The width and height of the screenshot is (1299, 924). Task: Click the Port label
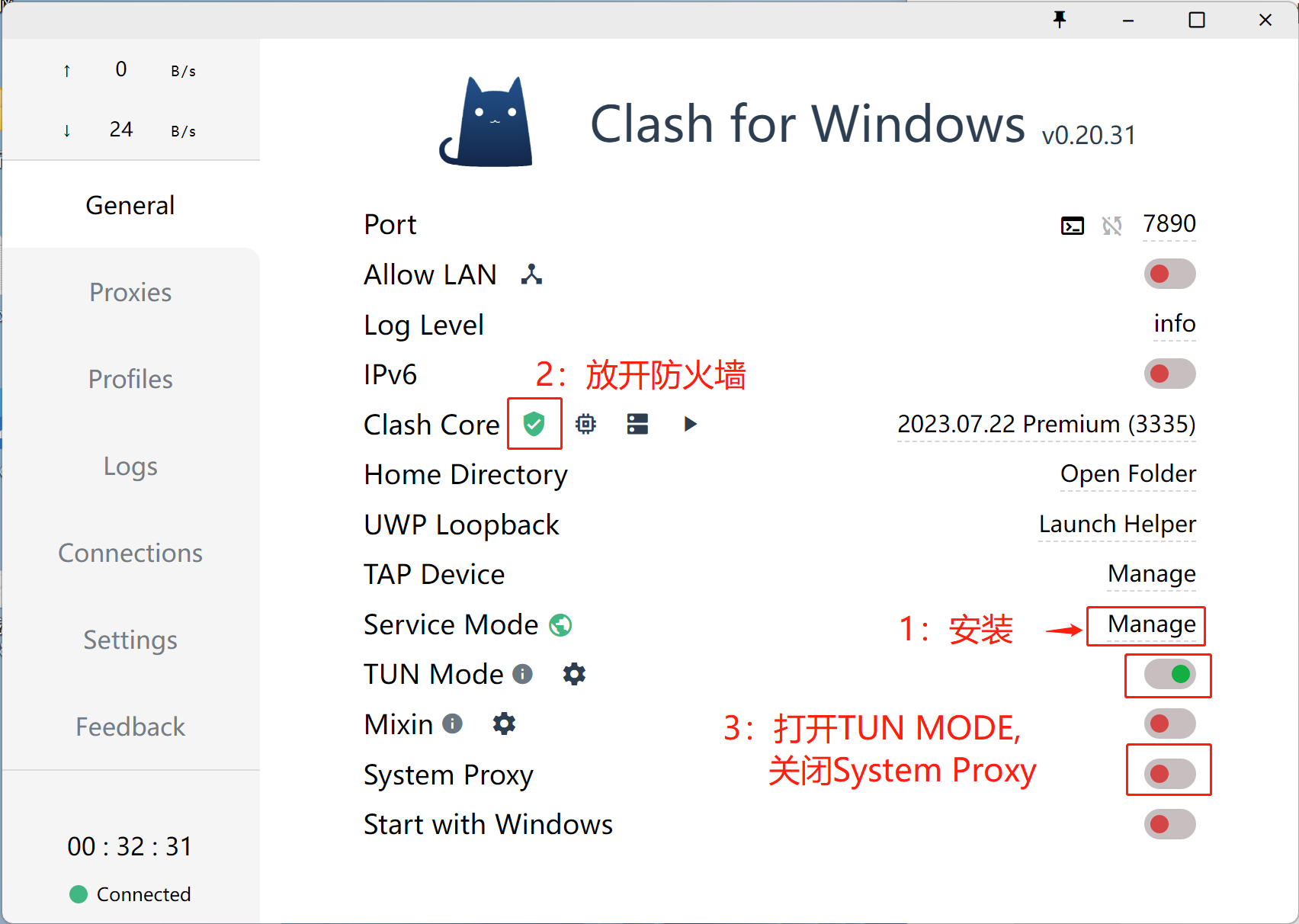390,225
